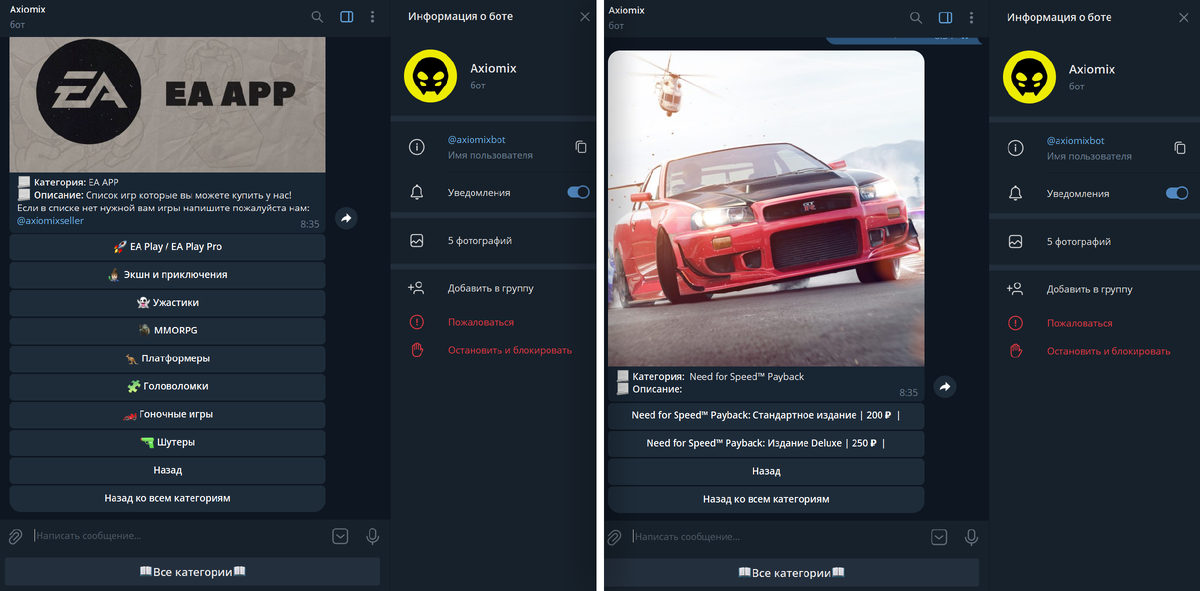The height and width of the screenshot is (591, 1200).
Task: Choose Need for Speed Payback Издание Deluxe
Action: tap(766, 443)
